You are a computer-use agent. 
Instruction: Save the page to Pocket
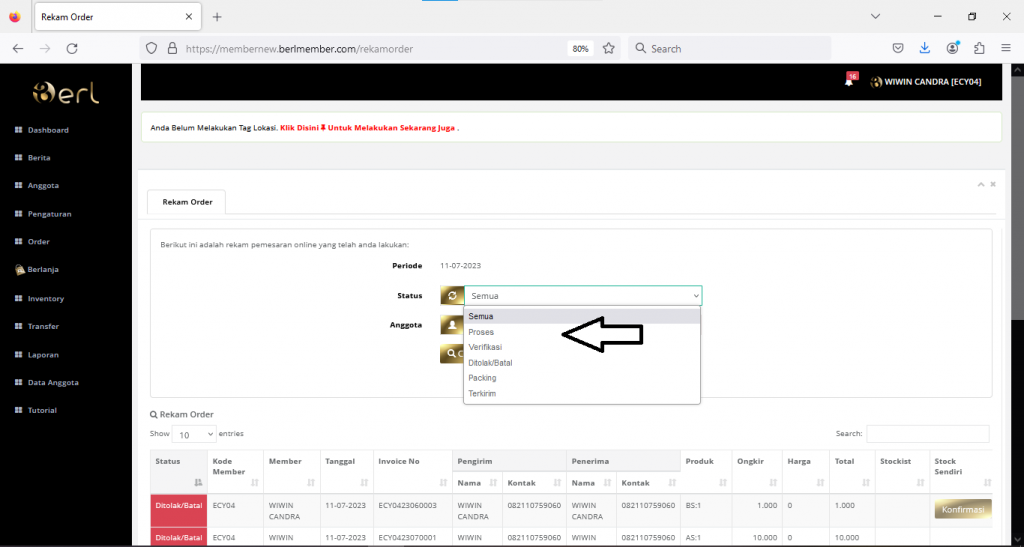pyautogui.click(x=898, y=48)
